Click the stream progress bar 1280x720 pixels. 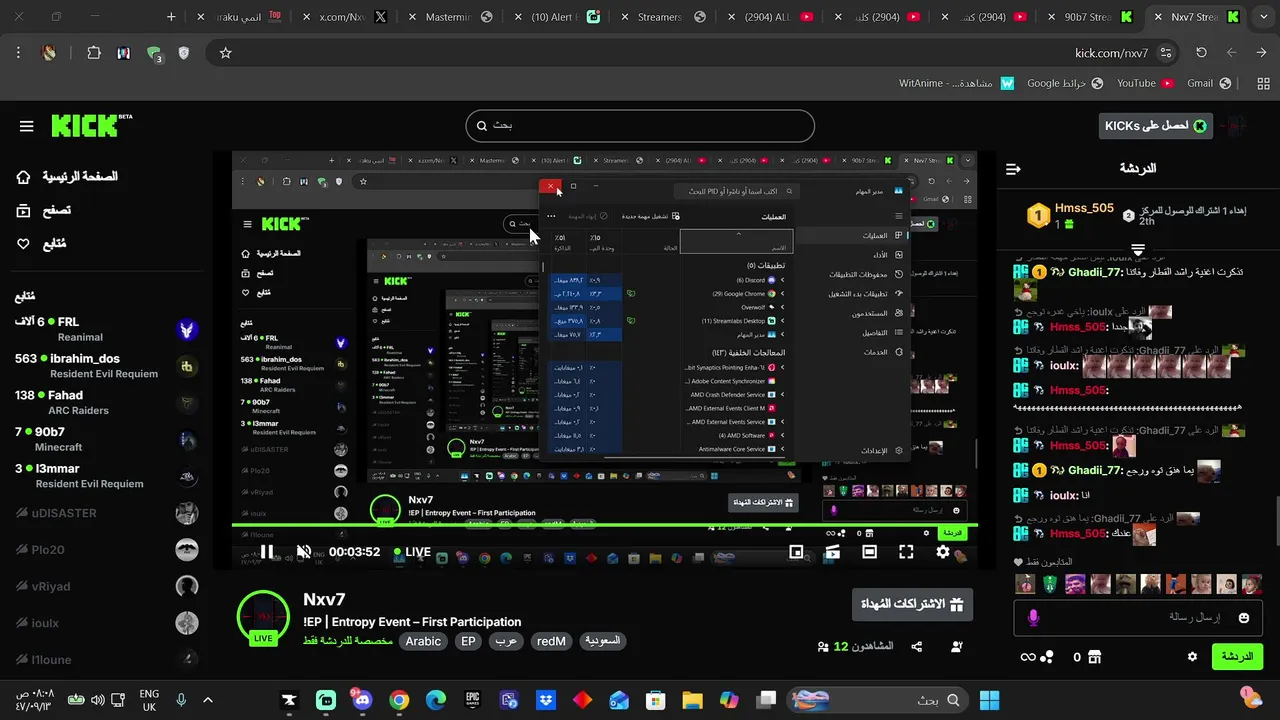pyautogui.click(x=604, y=525)
